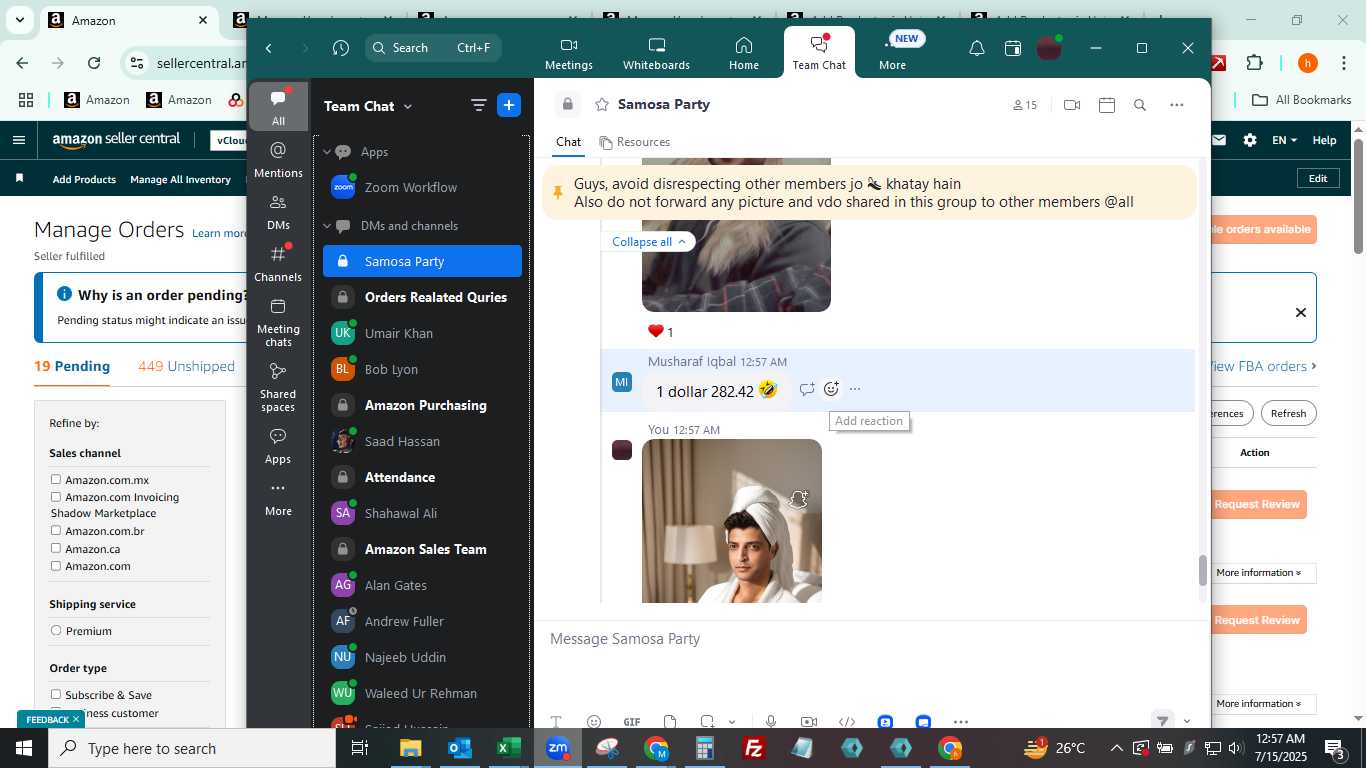Open the More menu in Zoom top bar
Viewport: 1366px width, 768px height.
pyautogui.click(x=893, y=54)
